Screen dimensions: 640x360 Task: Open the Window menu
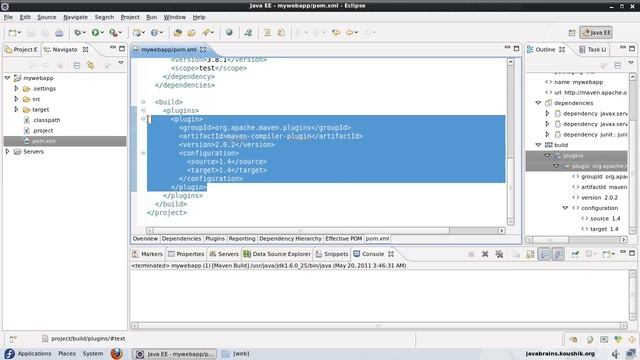(x=175, y=17)
